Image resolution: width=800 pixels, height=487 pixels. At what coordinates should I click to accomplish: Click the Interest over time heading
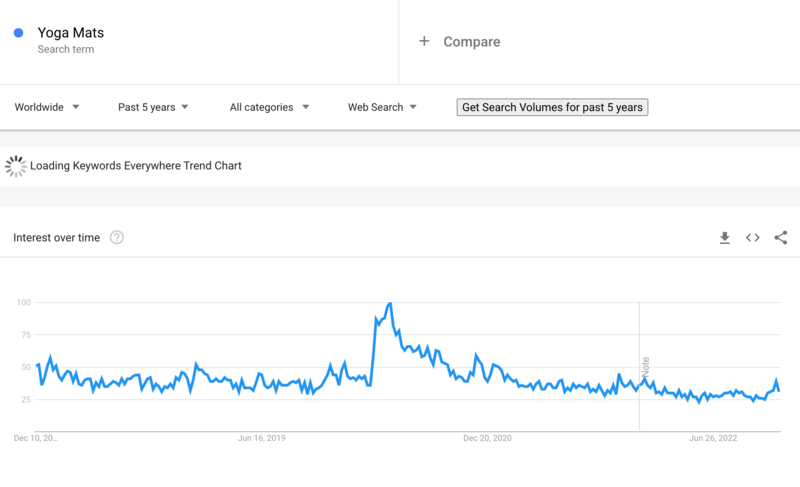coord(57,238)
